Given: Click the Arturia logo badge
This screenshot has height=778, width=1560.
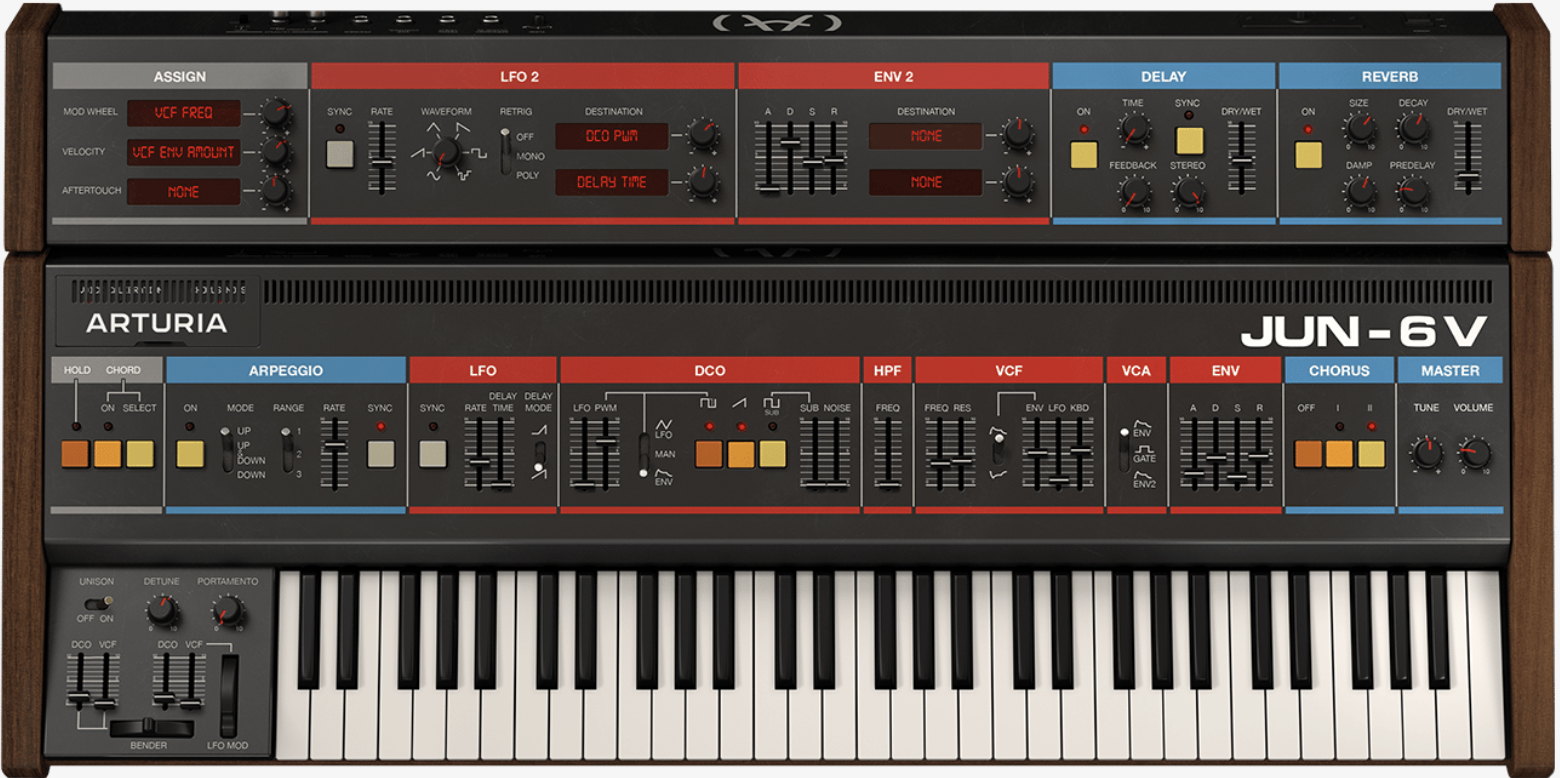Looking at the screenshot, I should (x=157, y=322).
